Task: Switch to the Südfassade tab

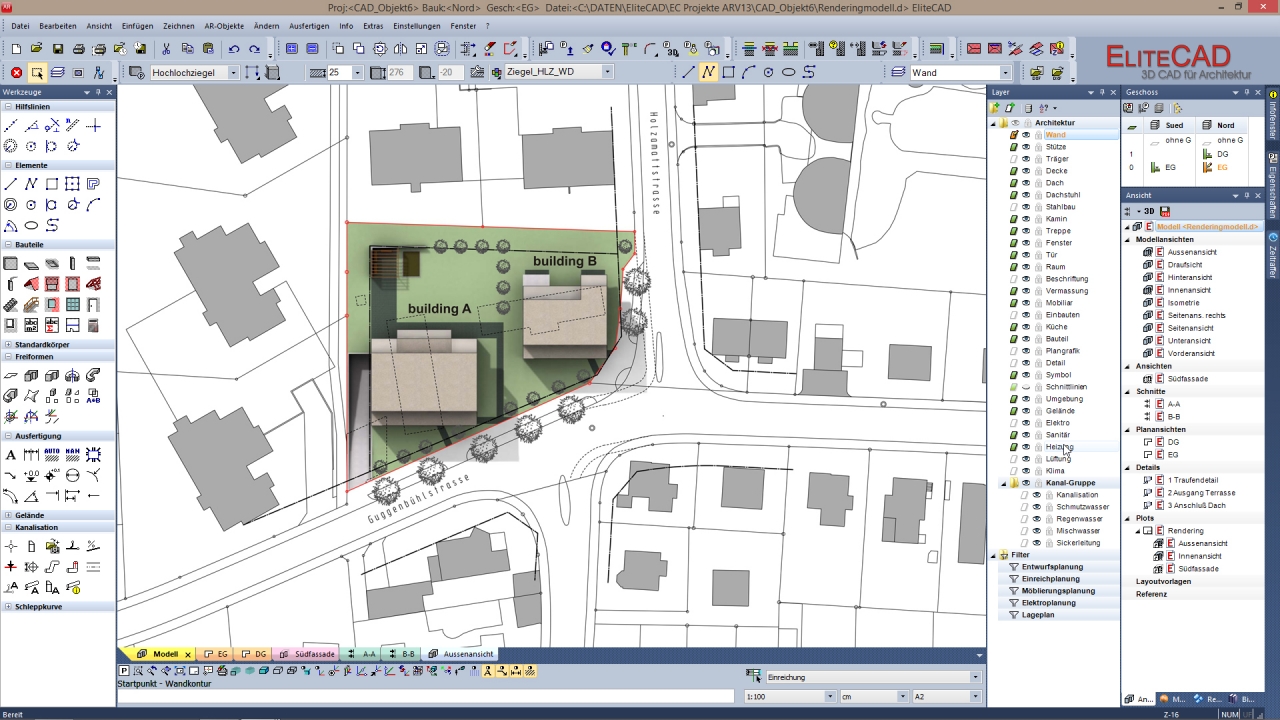Action: (x=314, y=654)
